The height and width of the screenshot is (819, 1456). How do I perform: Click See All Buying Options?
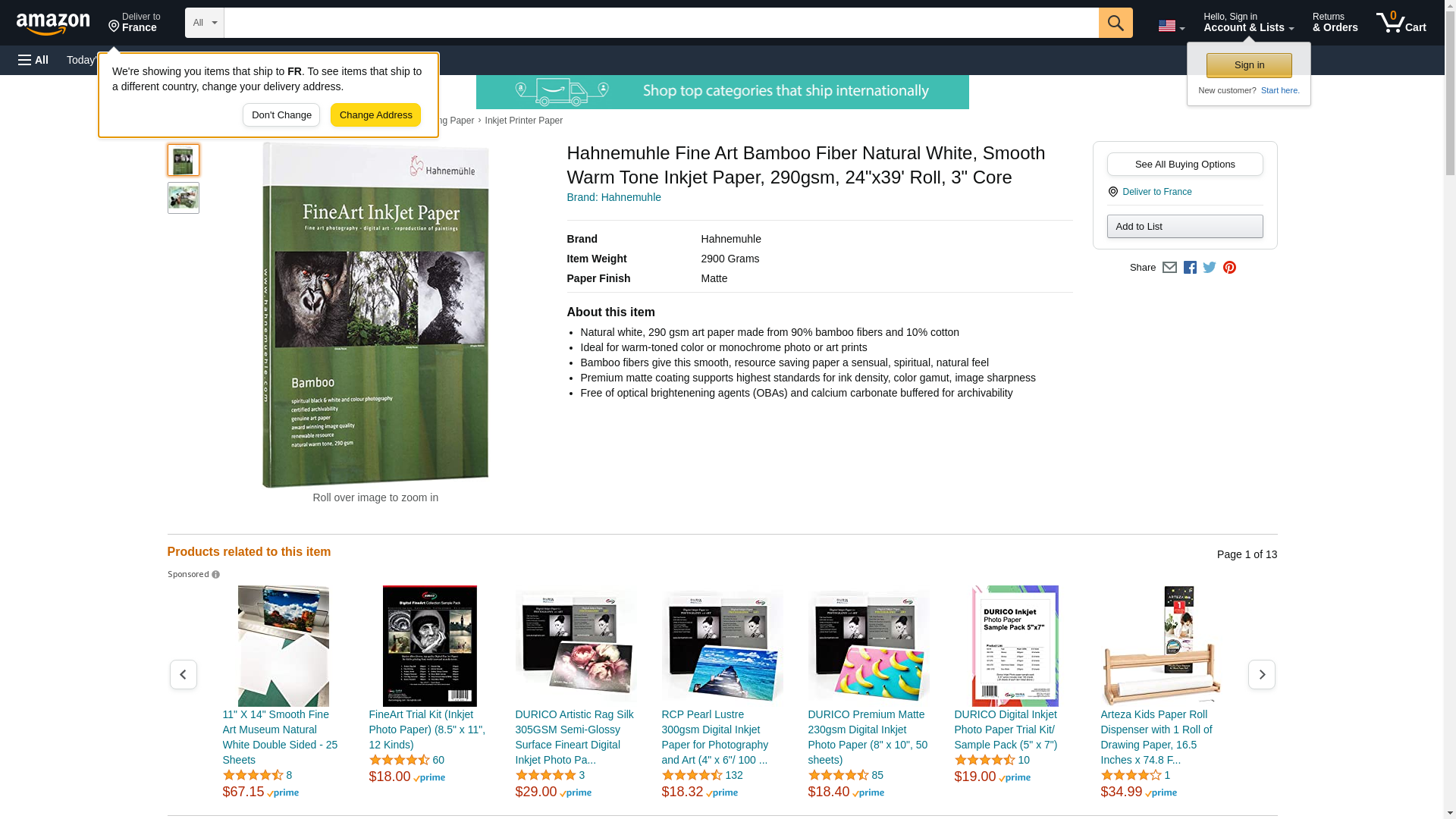pyautogui.click(x=1185, y=165)
